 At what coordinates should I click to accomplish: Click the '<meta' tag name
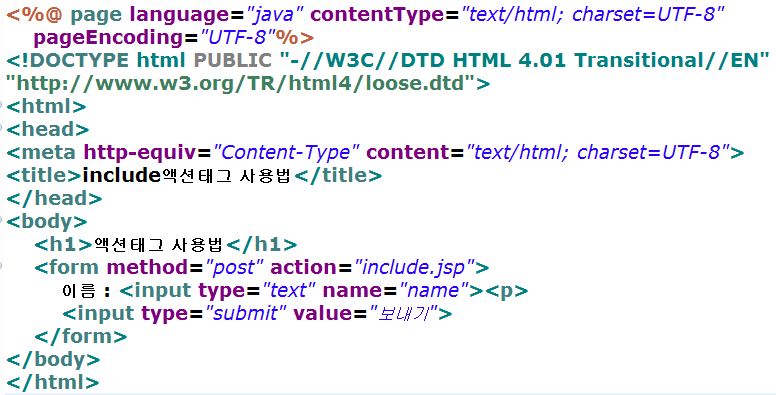(41, 152)
